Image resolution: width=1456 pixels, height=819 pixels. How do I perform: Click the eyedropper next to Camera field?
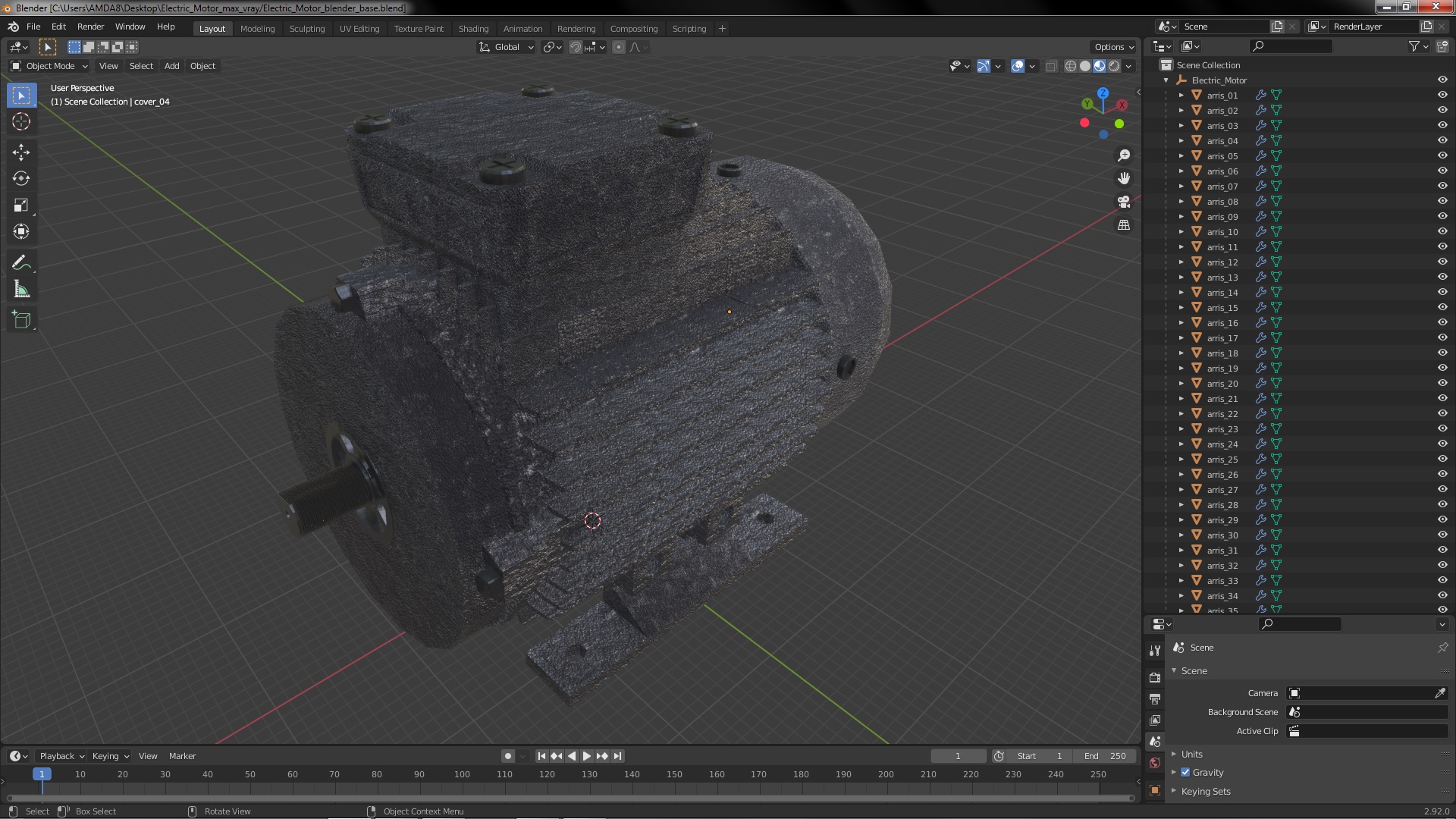[x=1440, y=693]
